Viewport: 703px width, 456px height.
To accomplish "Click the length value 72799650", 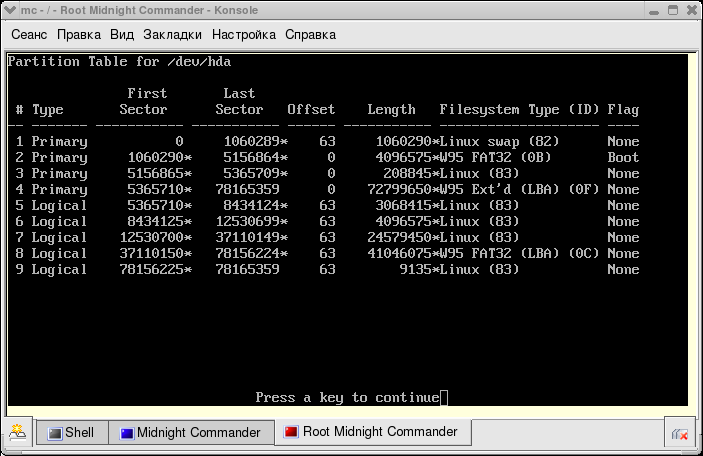I will 399,189.
